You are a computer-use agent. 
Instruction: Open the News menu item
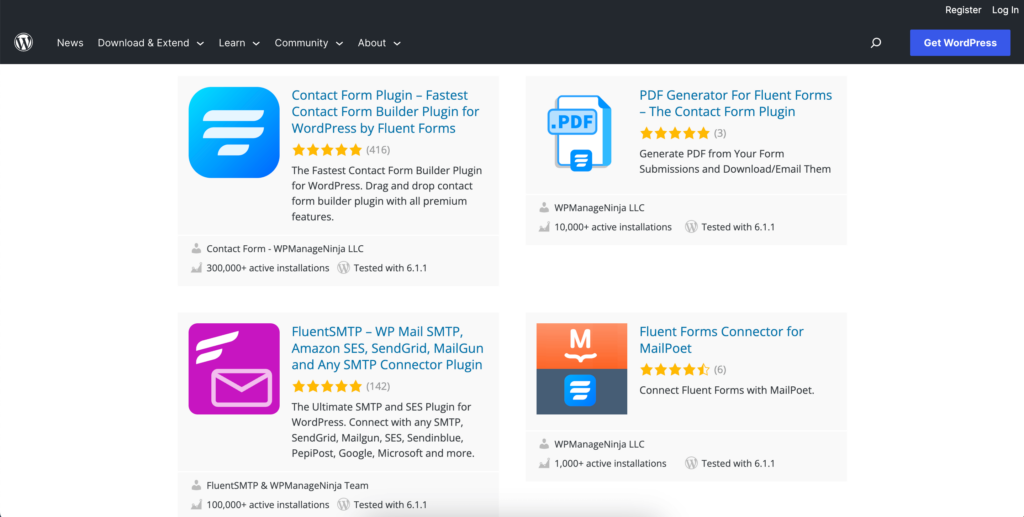(70, 42)
